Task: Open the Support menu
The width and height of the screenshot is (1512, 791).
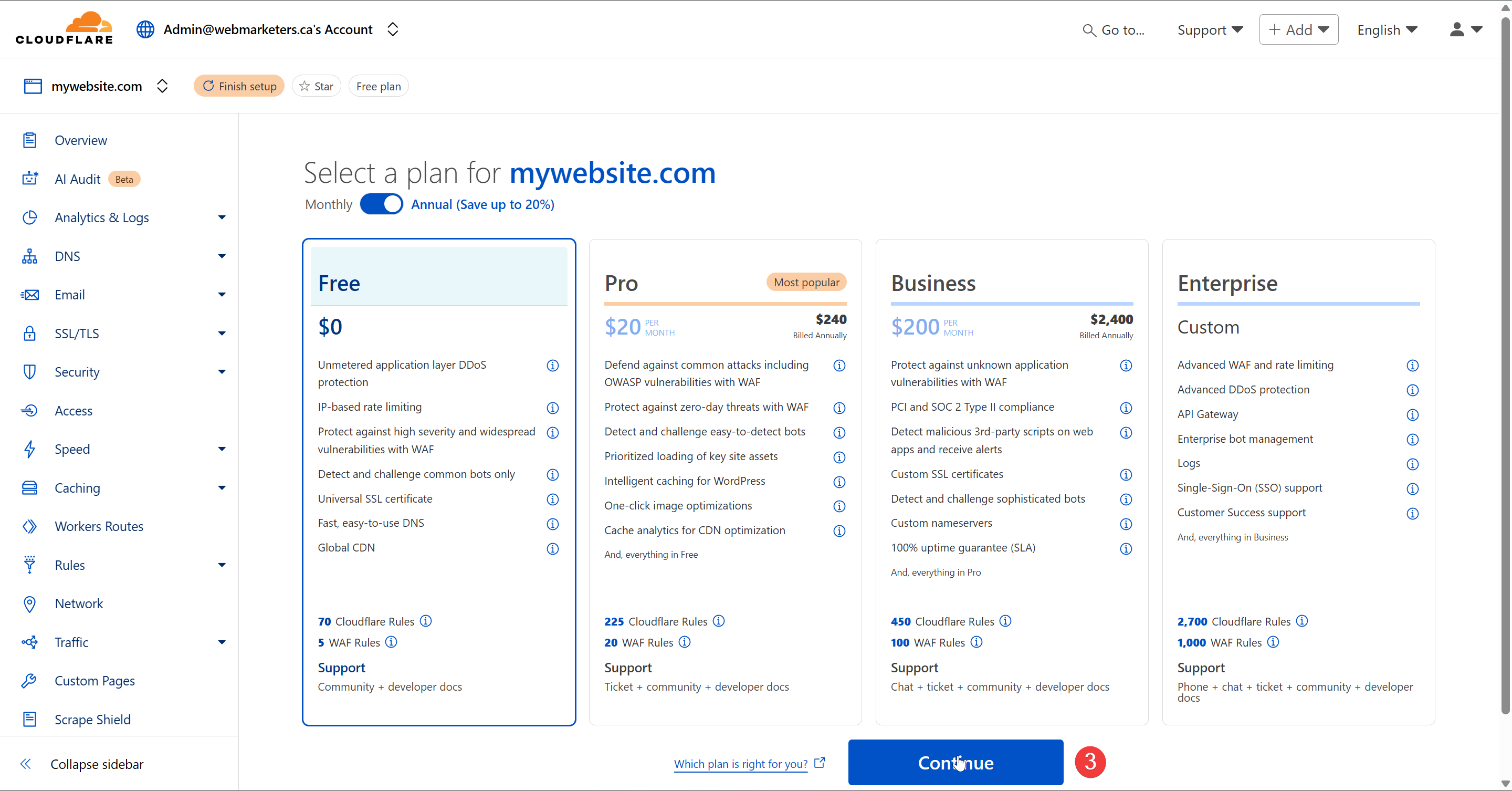Action: tap(1210, 29)
